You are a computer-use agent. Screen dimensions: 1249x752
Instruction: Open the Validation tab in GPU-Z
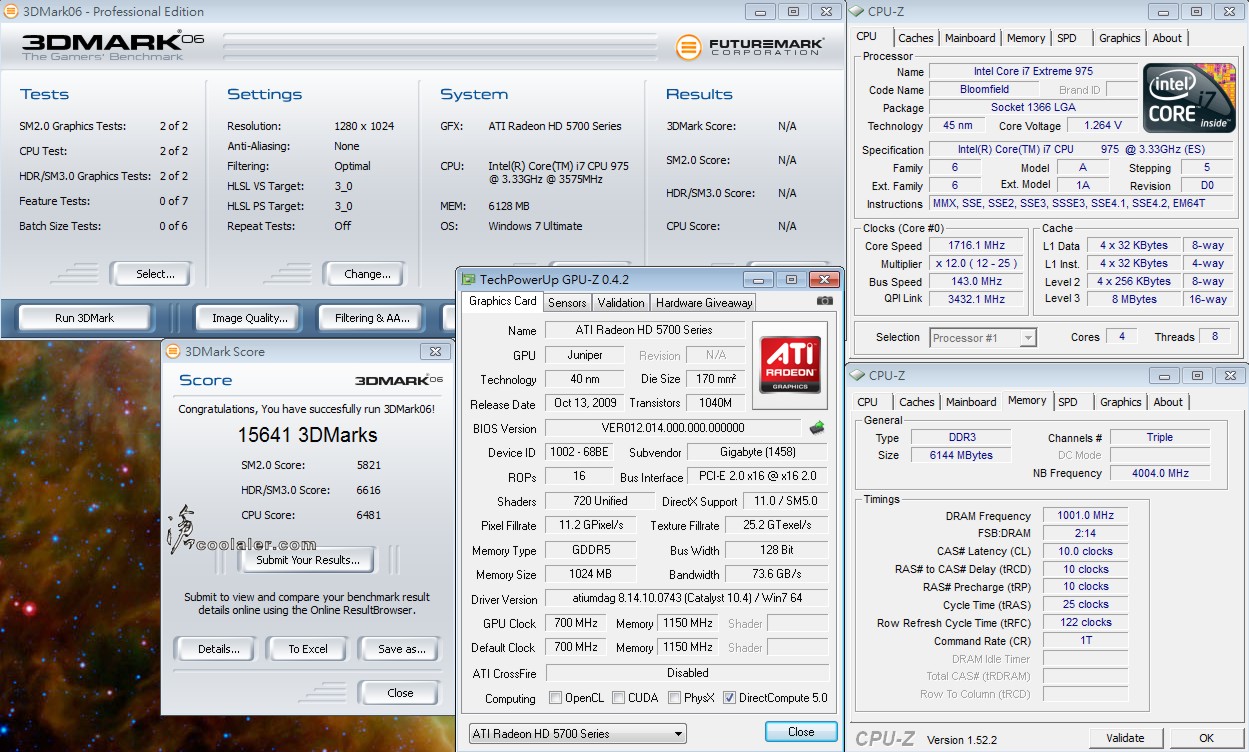click(621, 302)
